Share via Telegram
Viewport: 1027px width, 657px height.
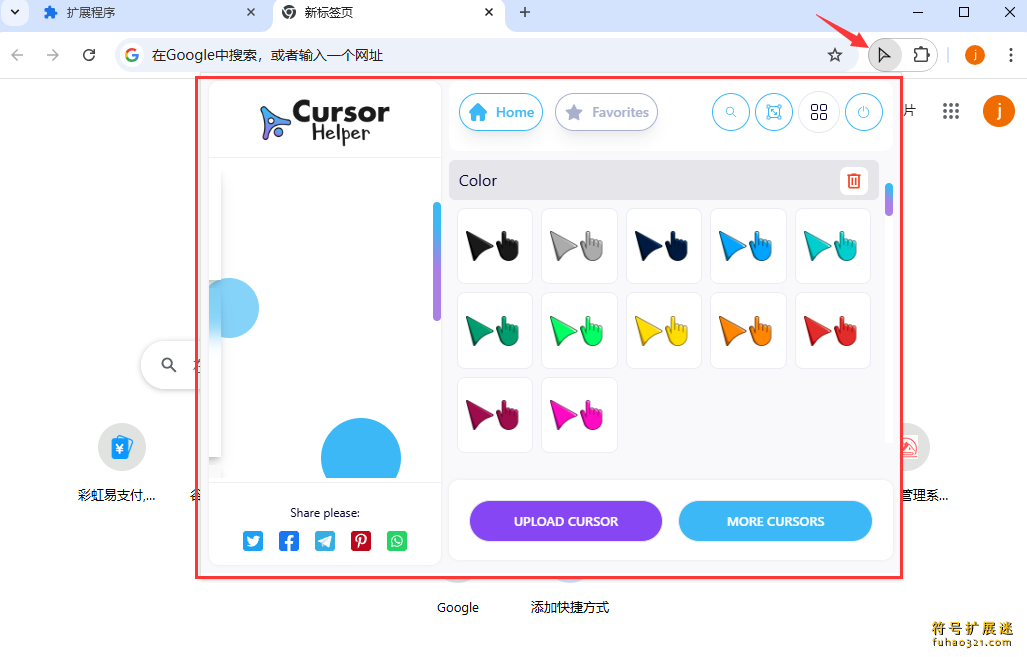325,541
